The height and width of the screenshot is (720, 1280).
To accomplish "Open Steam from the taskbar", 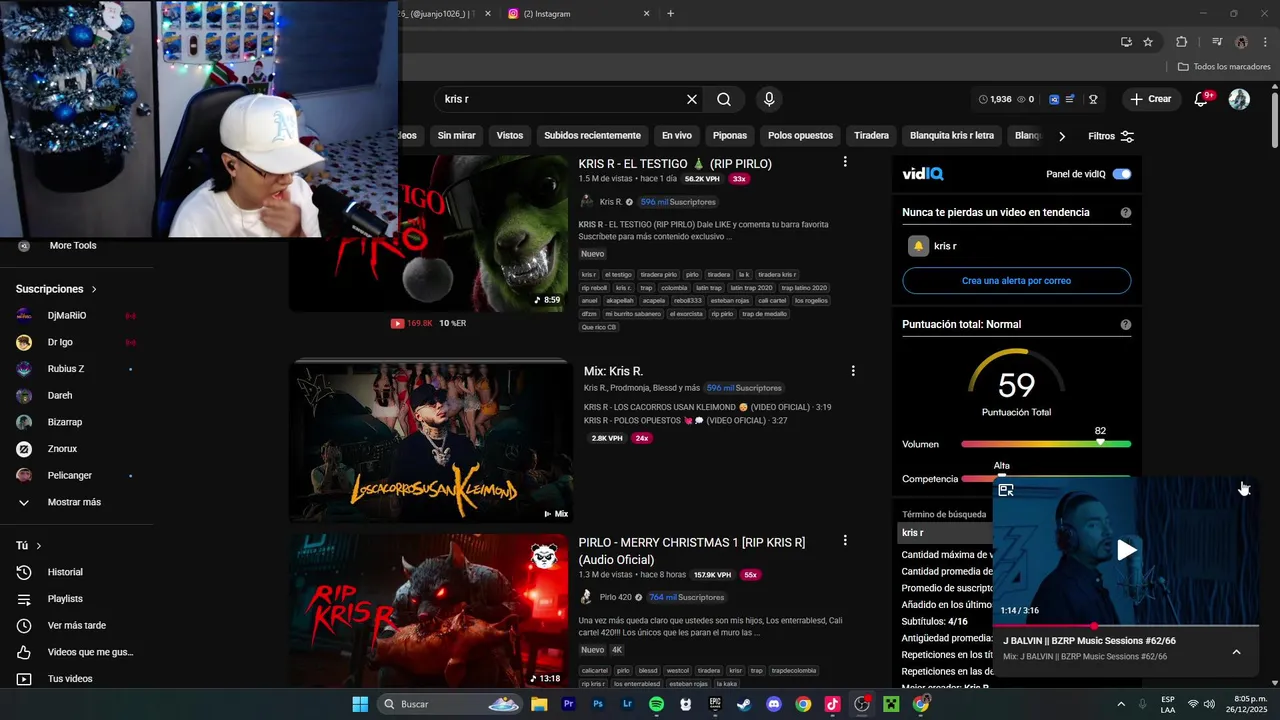I will coord(744,704).
